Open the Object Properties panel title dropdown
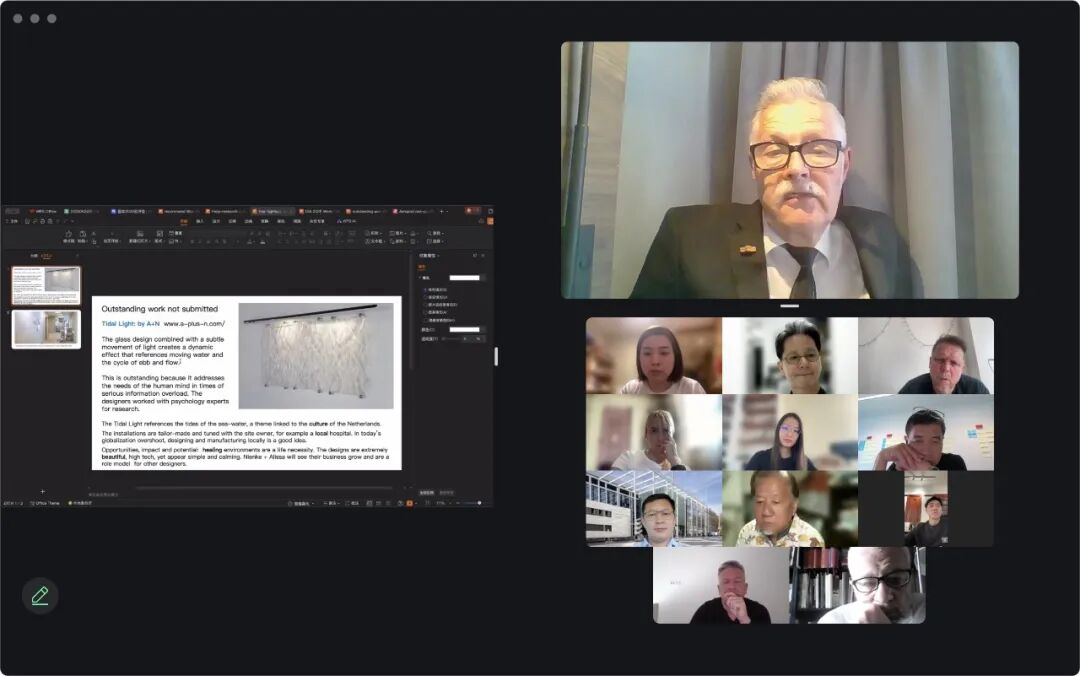Viewport: 1080px width, 676px height. click(x=429, y=256)
